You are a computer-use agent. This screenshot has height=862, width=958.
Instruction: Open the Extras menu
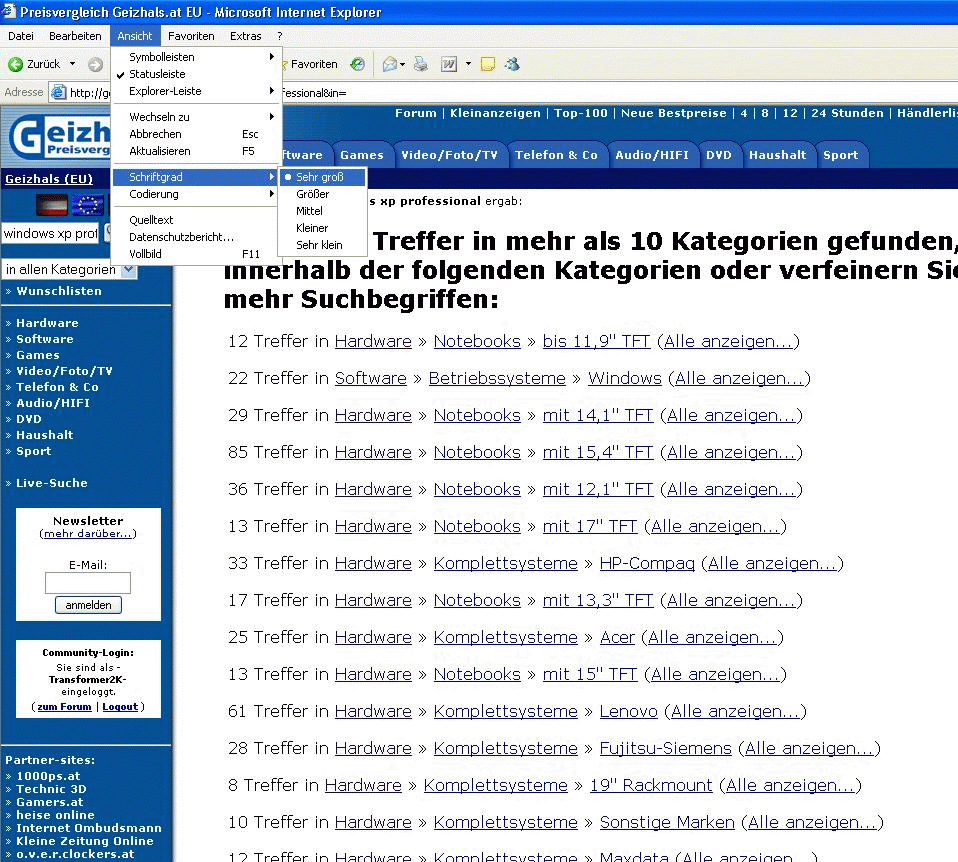246,36
